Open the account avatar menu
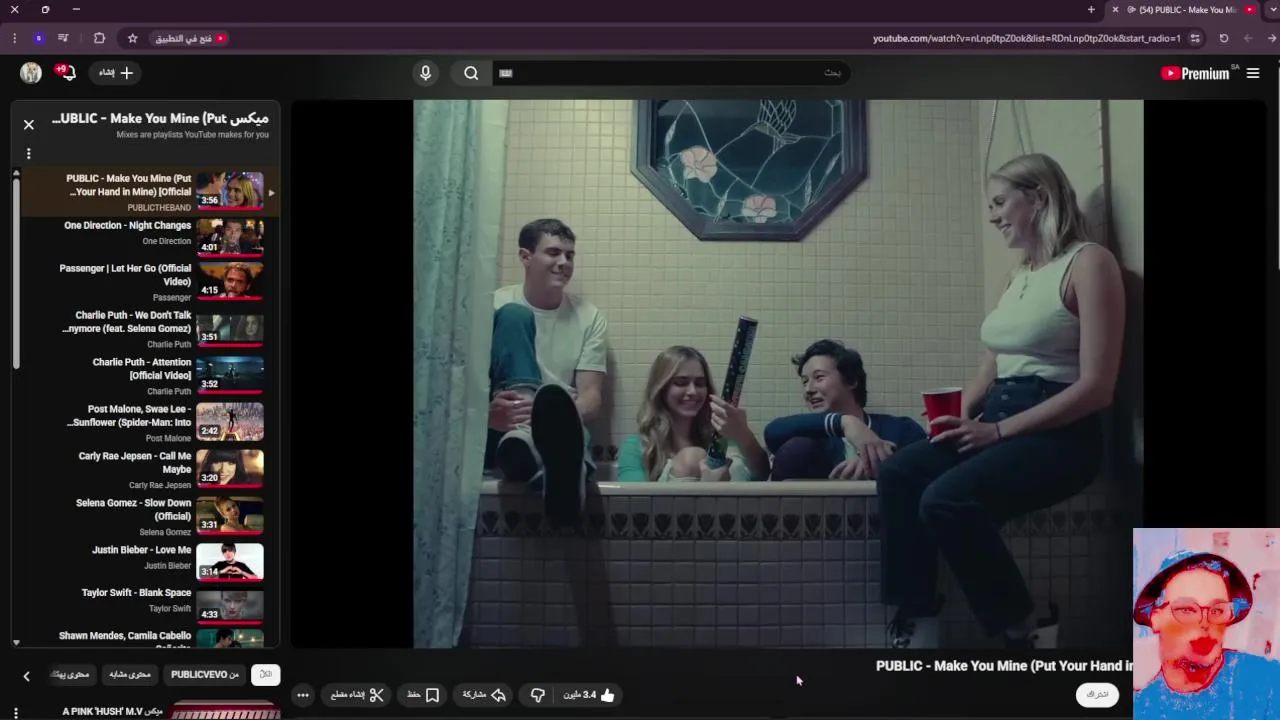Screen dimensions: 1280x720 (31, 73)
